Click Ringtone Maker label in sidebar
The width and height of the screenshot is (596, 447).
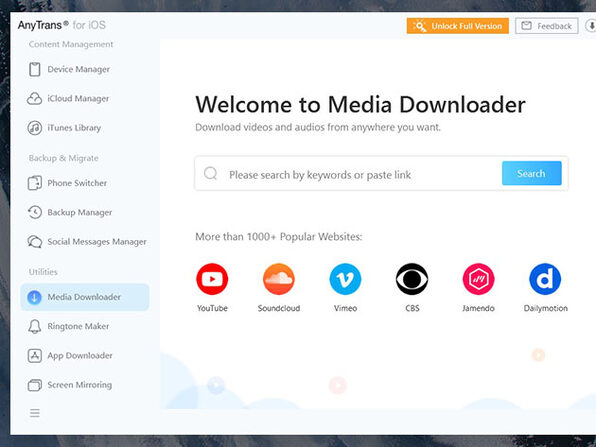78,326
